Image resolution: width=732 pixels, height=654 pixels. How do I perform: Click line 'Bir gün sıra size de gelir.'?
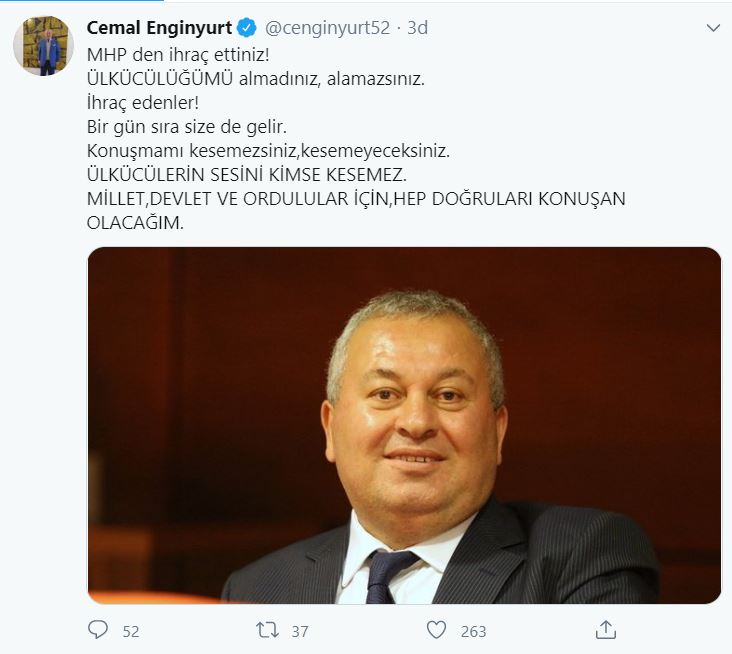click(x=186, y=127)
